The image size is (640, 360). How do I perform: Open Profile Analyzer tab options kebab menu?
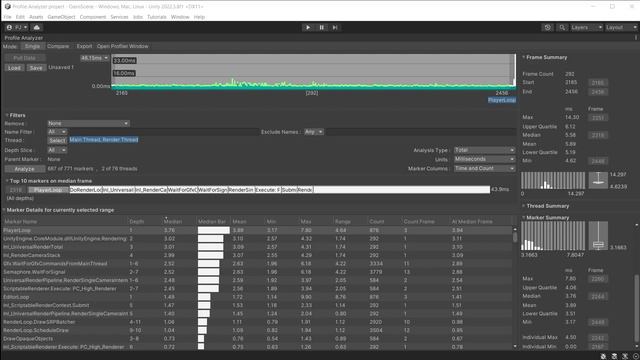click(636, 38)
